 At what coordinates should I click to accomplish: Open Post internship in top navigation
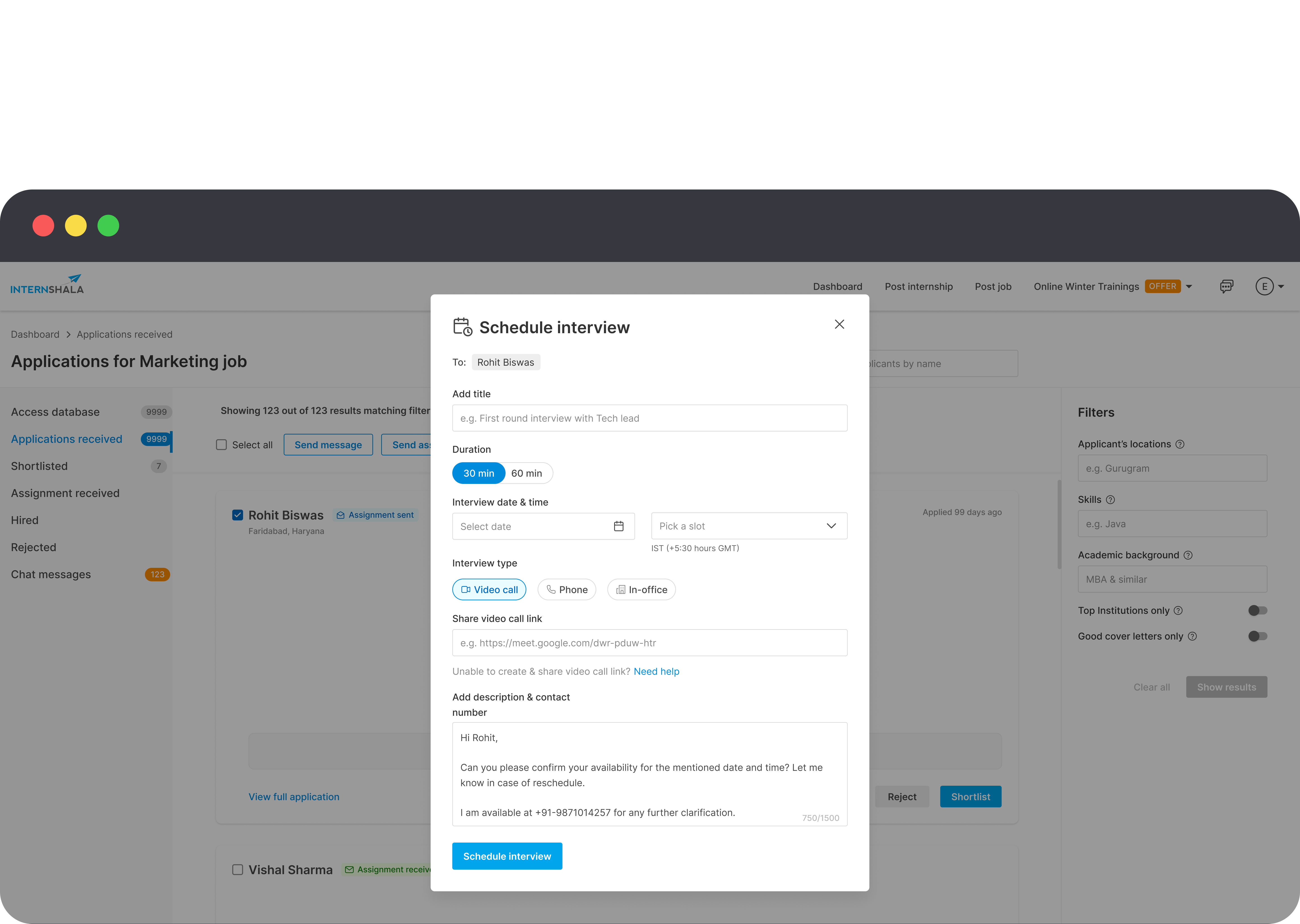919,287
